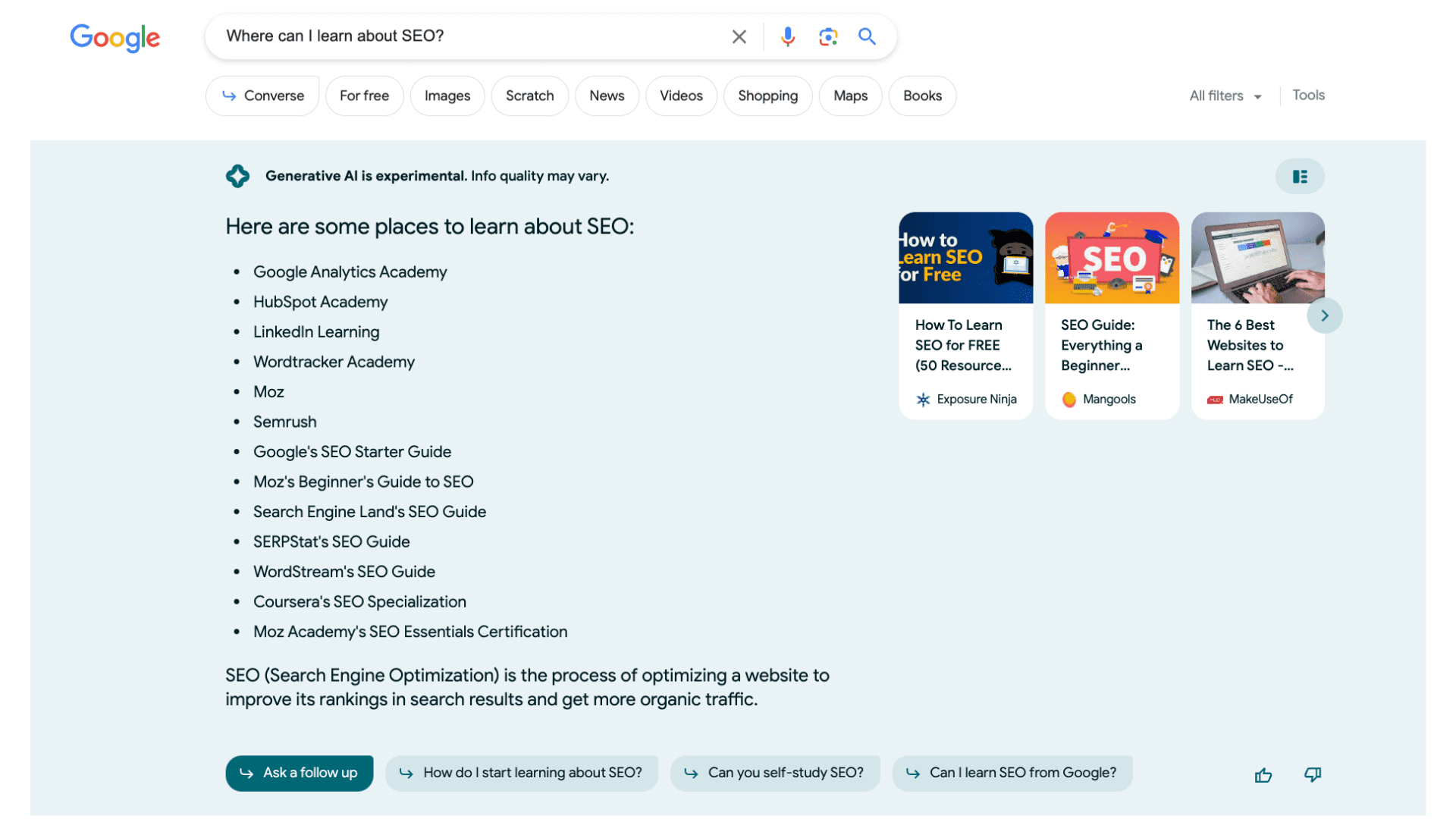Click the voice search microphone icon
Viewport: 1456px width, 819px height.
pyautogui.click(x=788, y=36)
